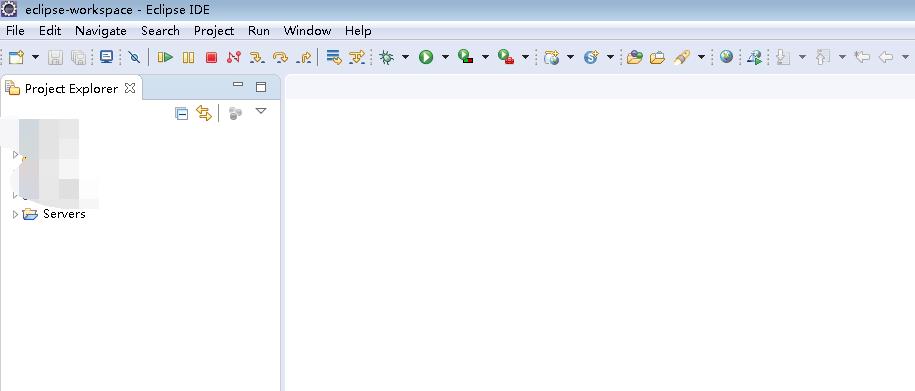This screenshot has width=915, height=391.
Task: Click the External Tools run icon
Action: [505, 57]
